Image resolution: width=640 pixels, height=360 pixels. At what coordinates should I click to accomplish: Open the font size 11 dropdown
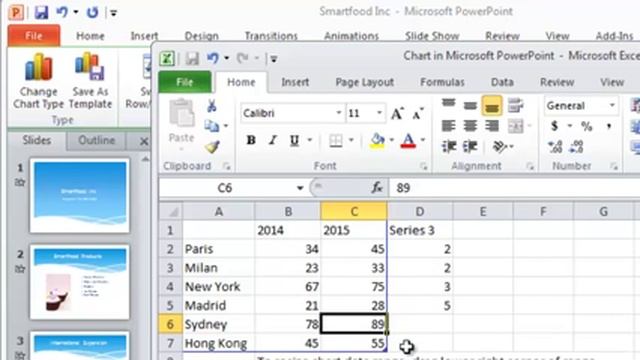tap(380, 113)
